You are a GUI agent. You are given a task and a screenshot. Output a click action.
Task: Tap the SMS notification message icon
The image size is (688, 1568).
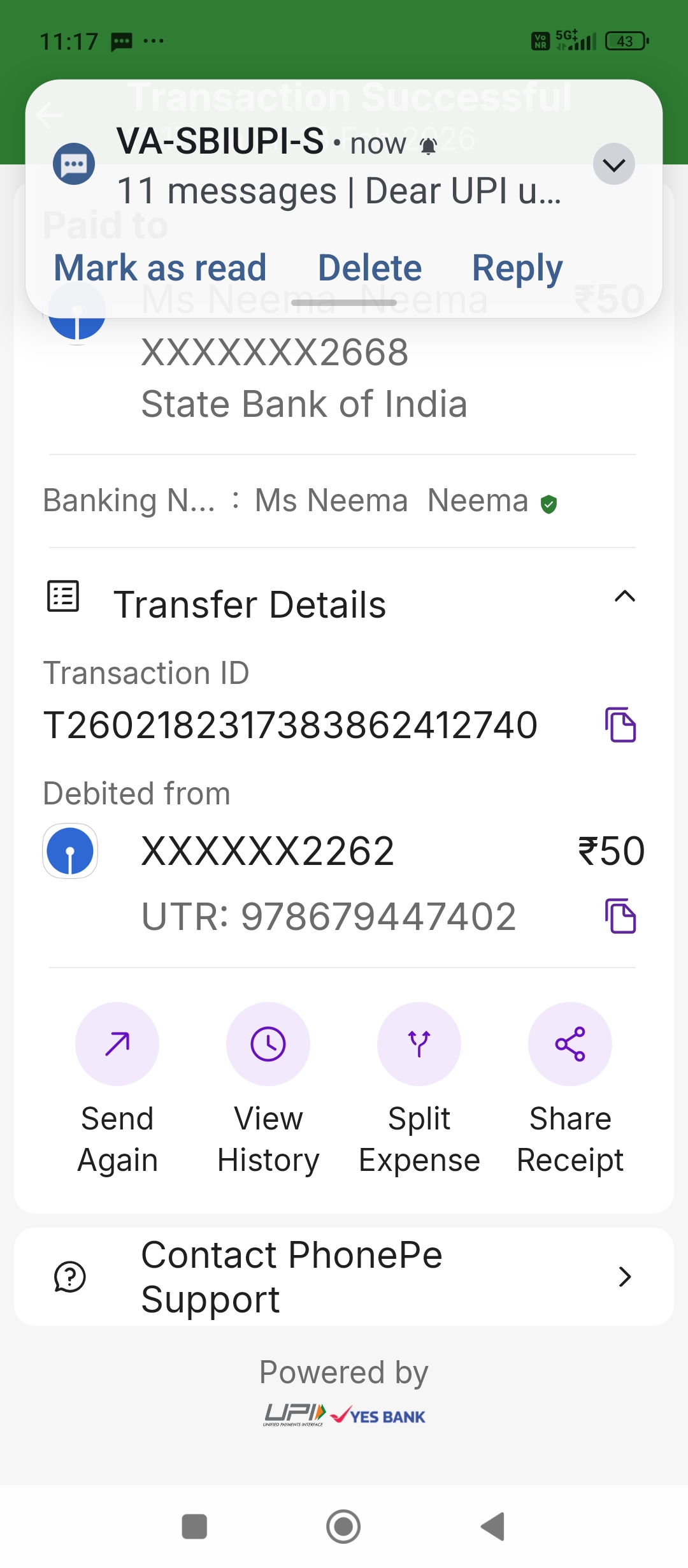click(74, 164)
